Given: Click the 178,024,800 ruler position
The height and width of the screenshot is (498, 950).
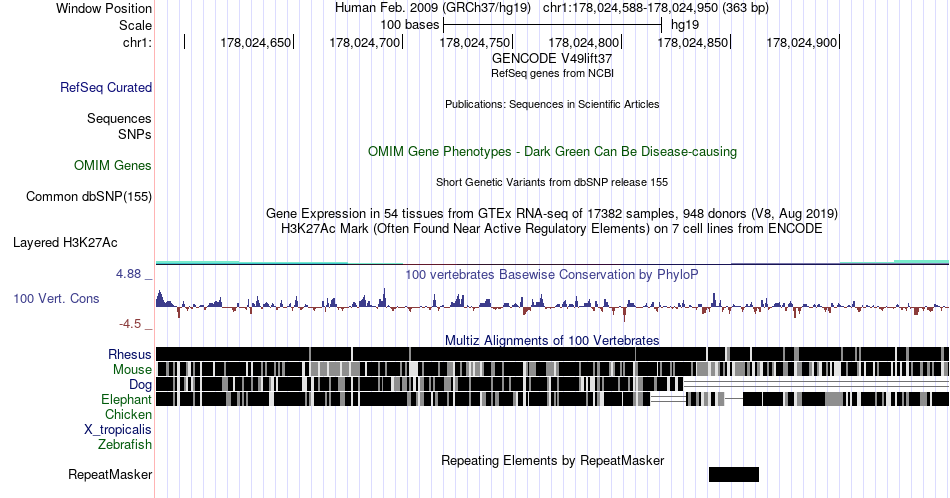Looking at the screenshot, I should [x=584, y=42].
